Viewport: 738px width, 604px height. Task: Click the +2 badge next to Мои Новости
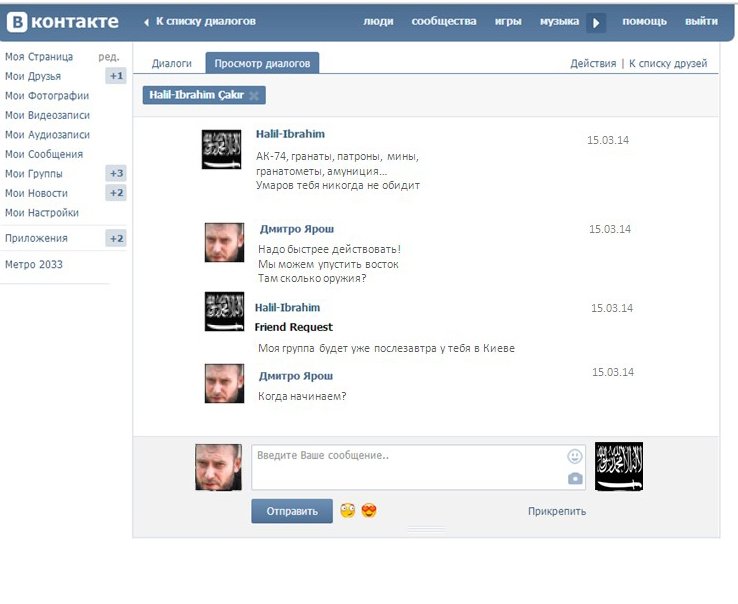coord(116,193)
